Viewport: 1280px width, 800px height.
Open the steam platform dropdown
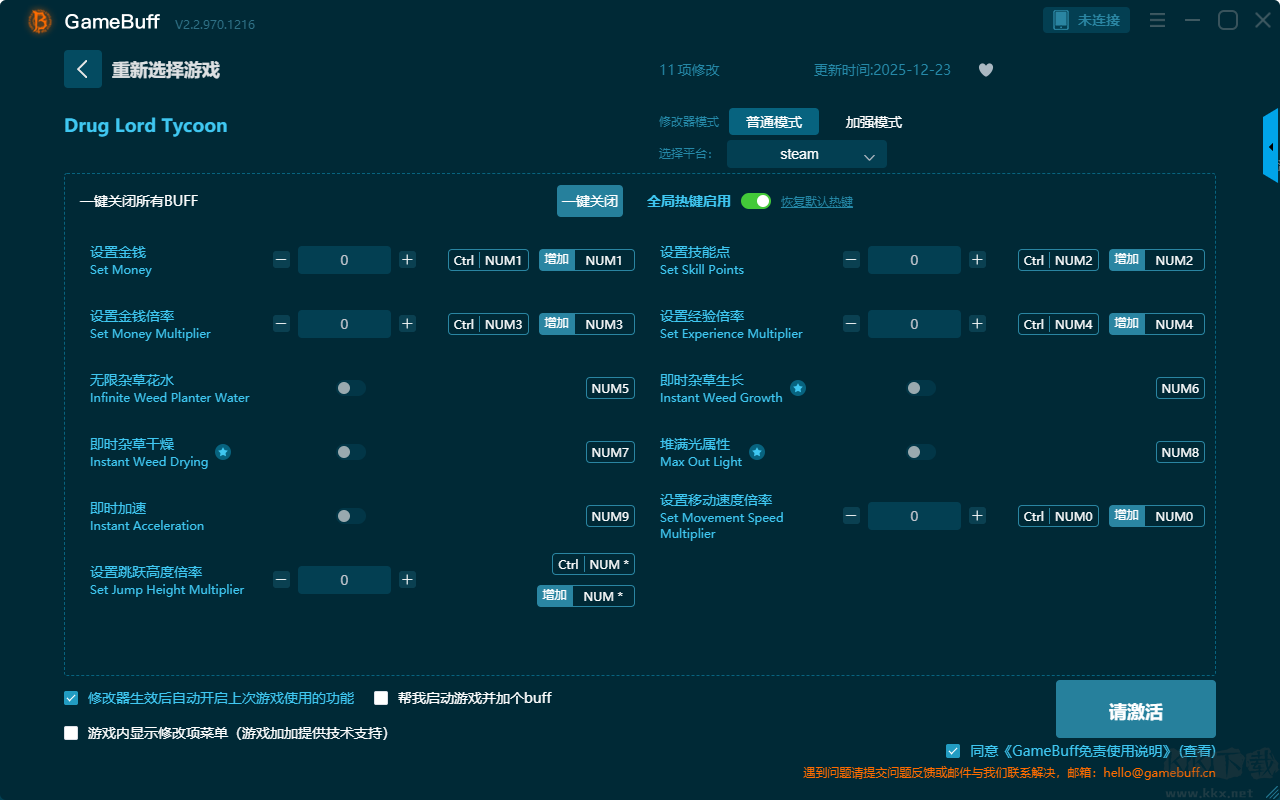click(x=806, y=154)
